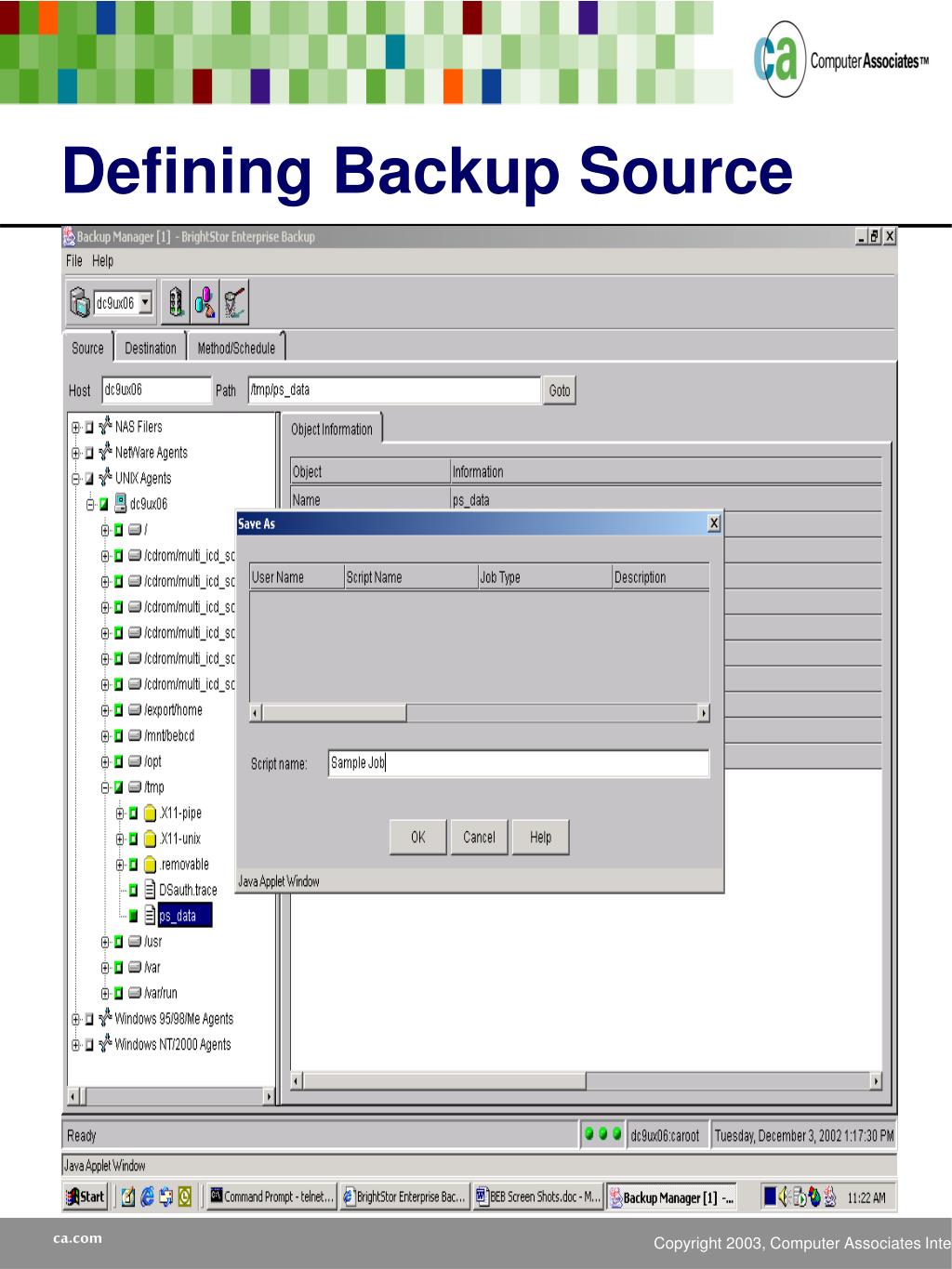Click the dc9ux06 host computer icon in tree
Screen dimensions: 952x1269
(120, 504)
